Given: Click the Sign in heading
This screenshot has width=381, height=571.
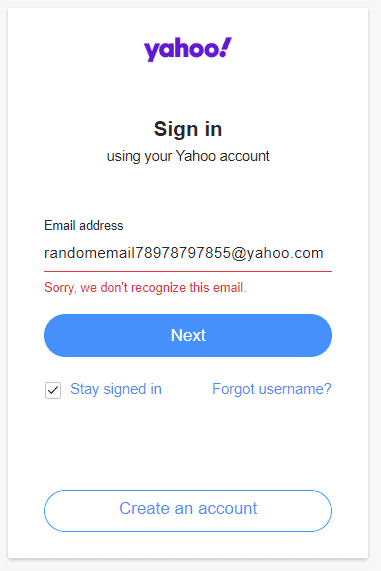Looking at the screenshot, I should click(x=188, y=129).
